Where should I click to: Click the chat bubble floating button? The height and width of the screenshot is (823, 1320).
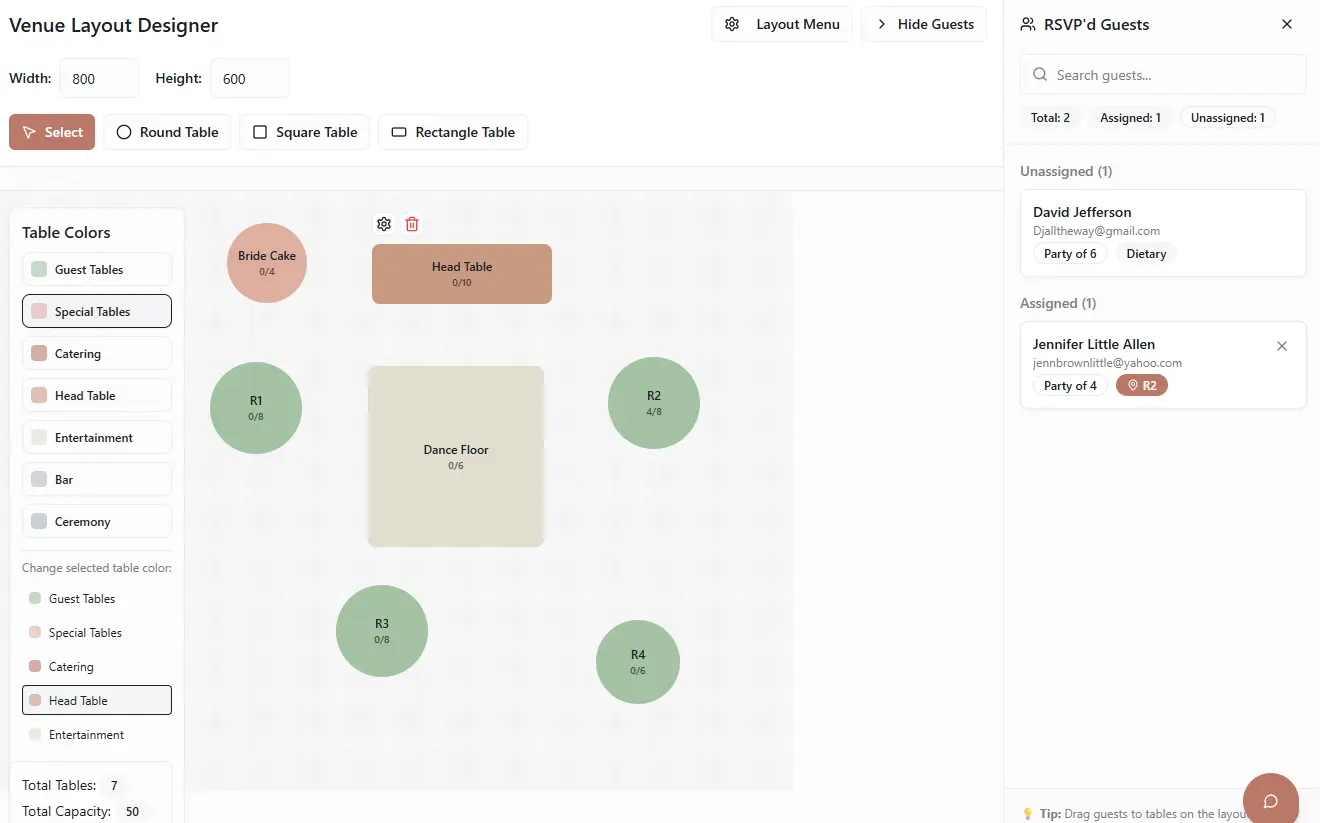pos(1270,801)
